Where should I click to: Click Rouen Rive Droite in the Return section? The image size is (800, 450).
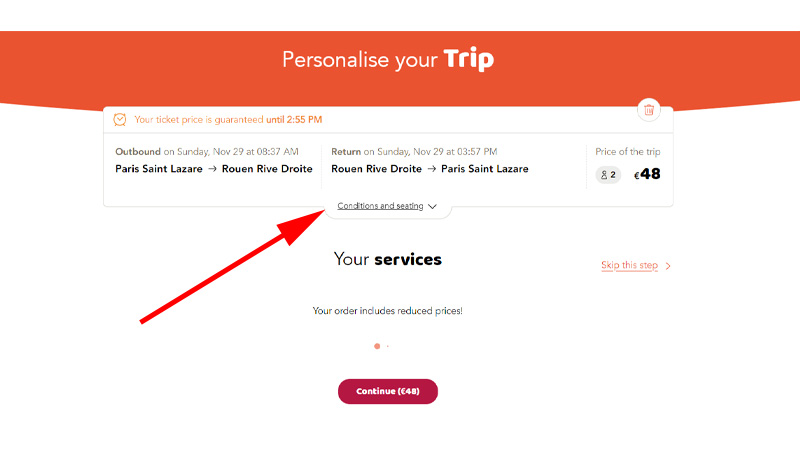(377, 169)
